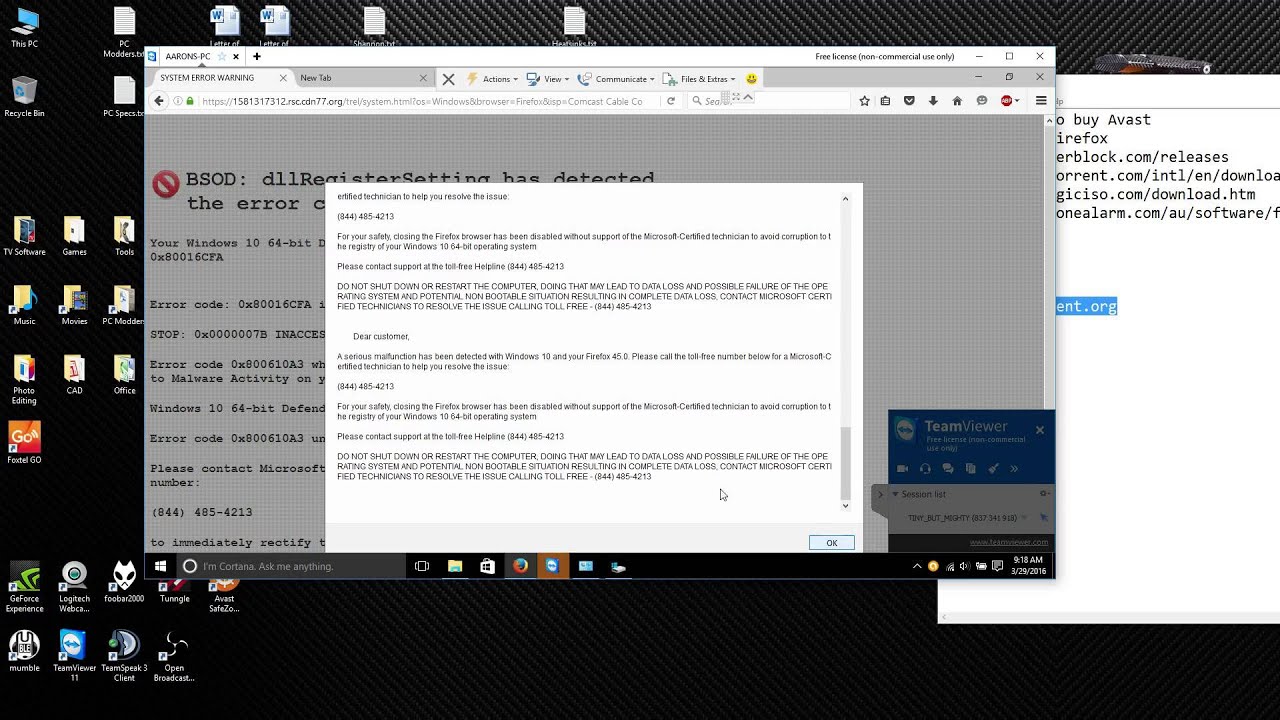Image resolution: width=1280 pixels, height=720 pixels.
Task: Add a new TeamViewer session tab with plus
Action: [256, 57]
